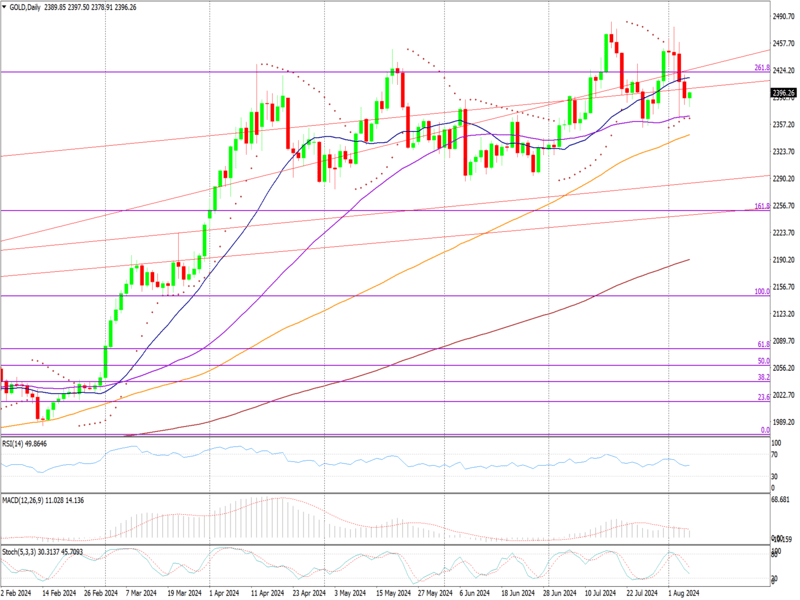Select the 261.8 Fibonacci level label
The image size is (800, 600).
point(760,67)
